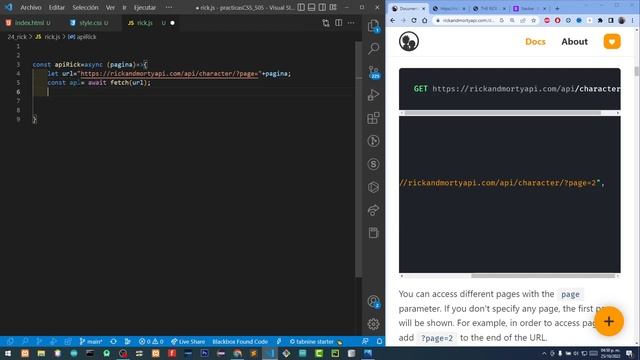This screenshot has width=640, height=360.
Task: Open the Explorer view in the activity bar
Action: pos(373,26)
